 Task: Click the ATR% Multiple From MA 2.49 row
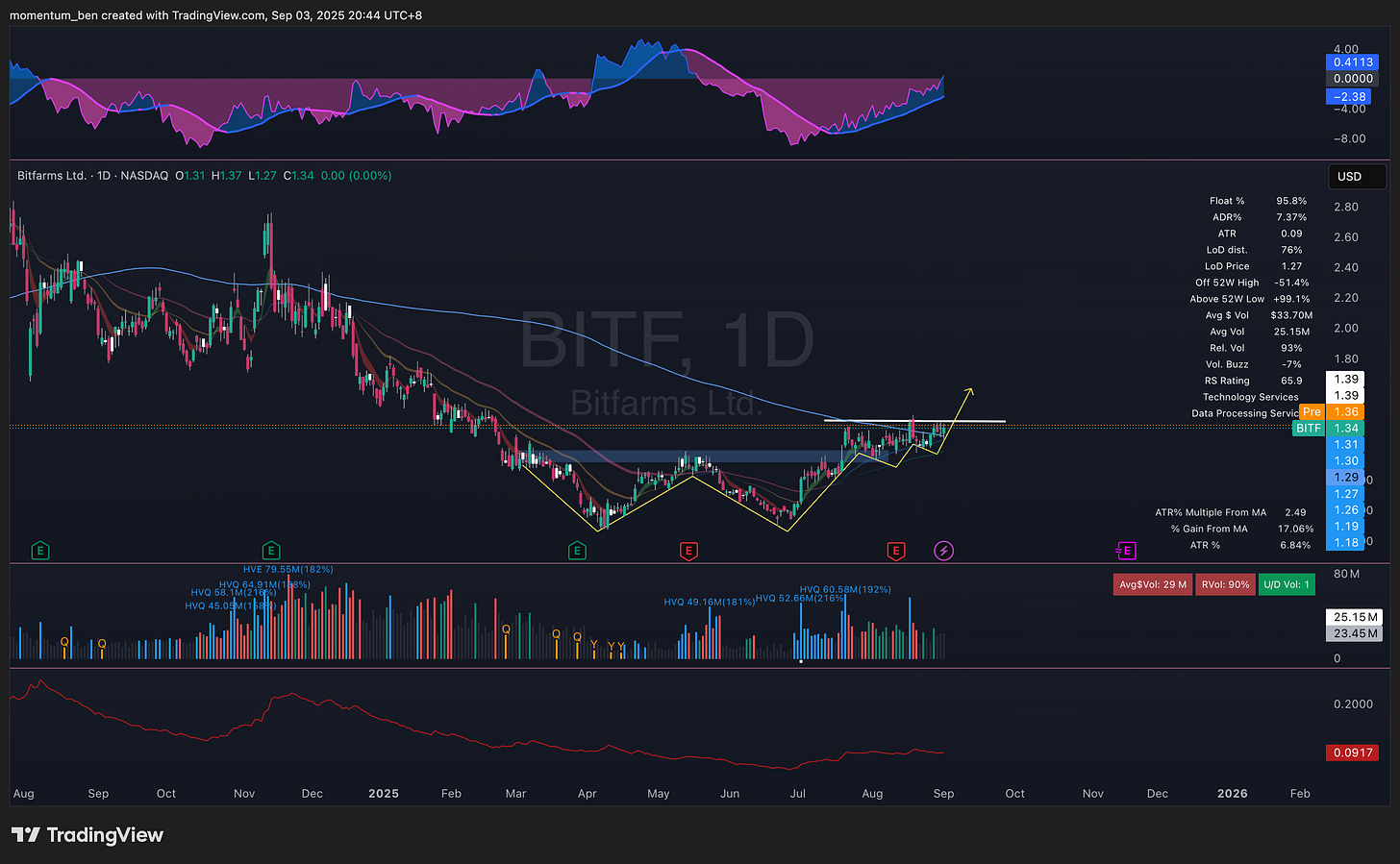tap(1232, 512)
